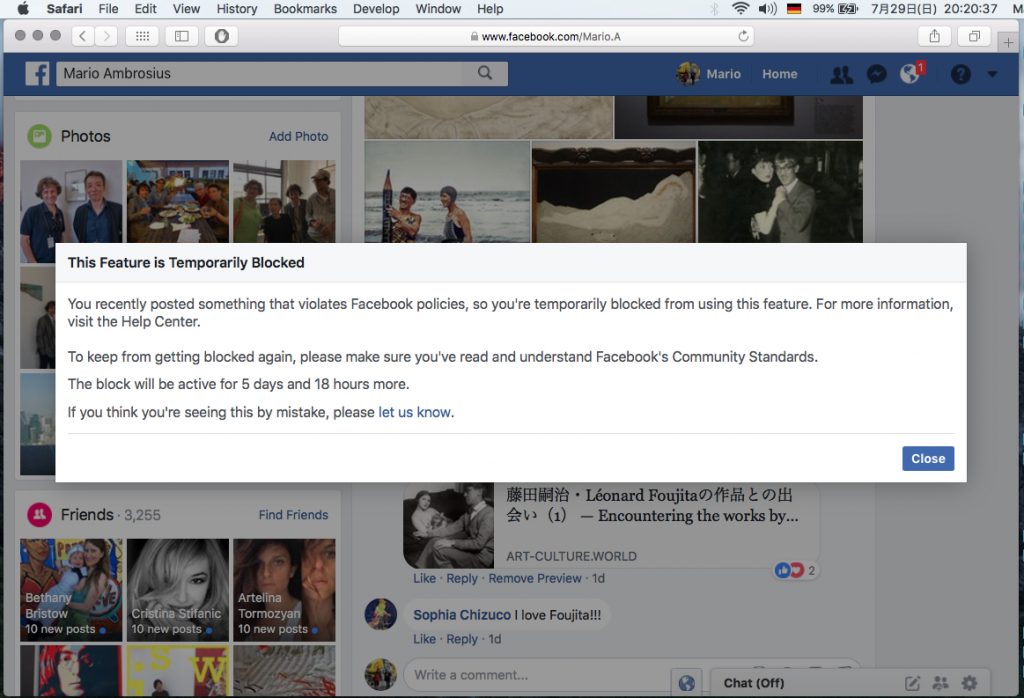
Task: Click the 'let us know' link
Action: click(414, 412)
